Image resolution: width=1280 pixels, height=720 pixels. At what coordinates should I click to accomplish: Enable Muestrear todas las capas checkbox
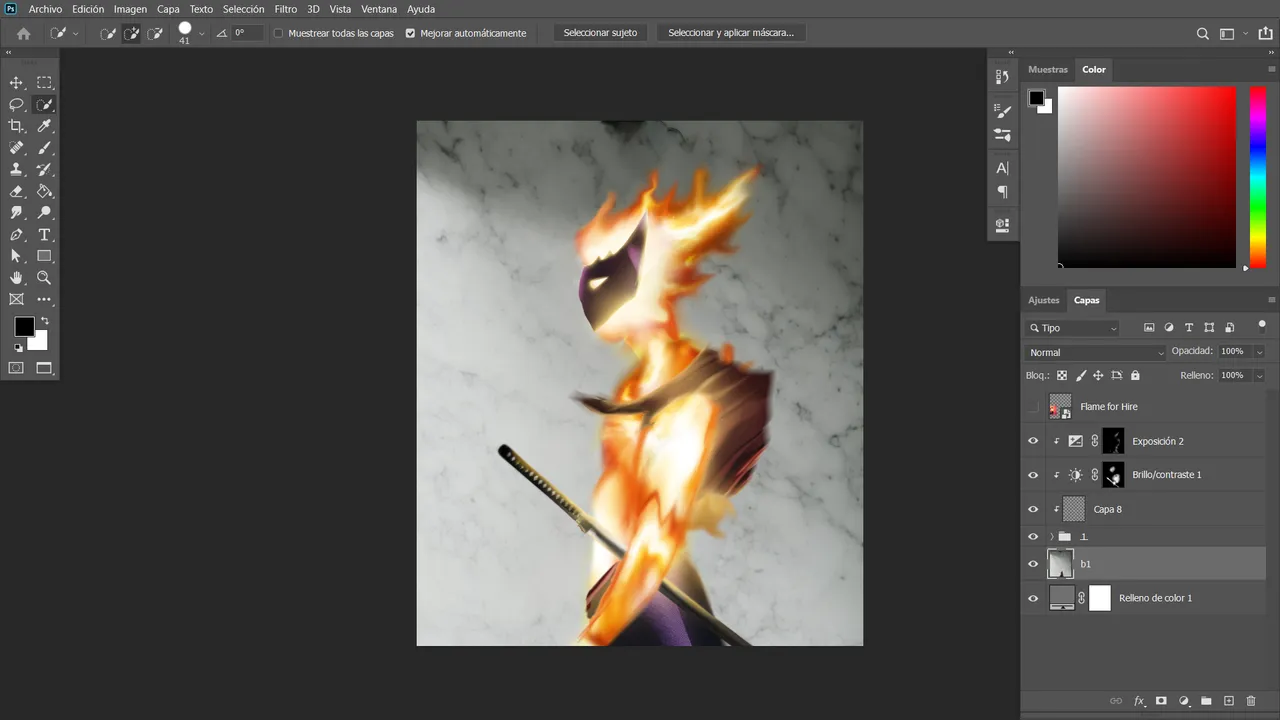(x=279, y=33)
